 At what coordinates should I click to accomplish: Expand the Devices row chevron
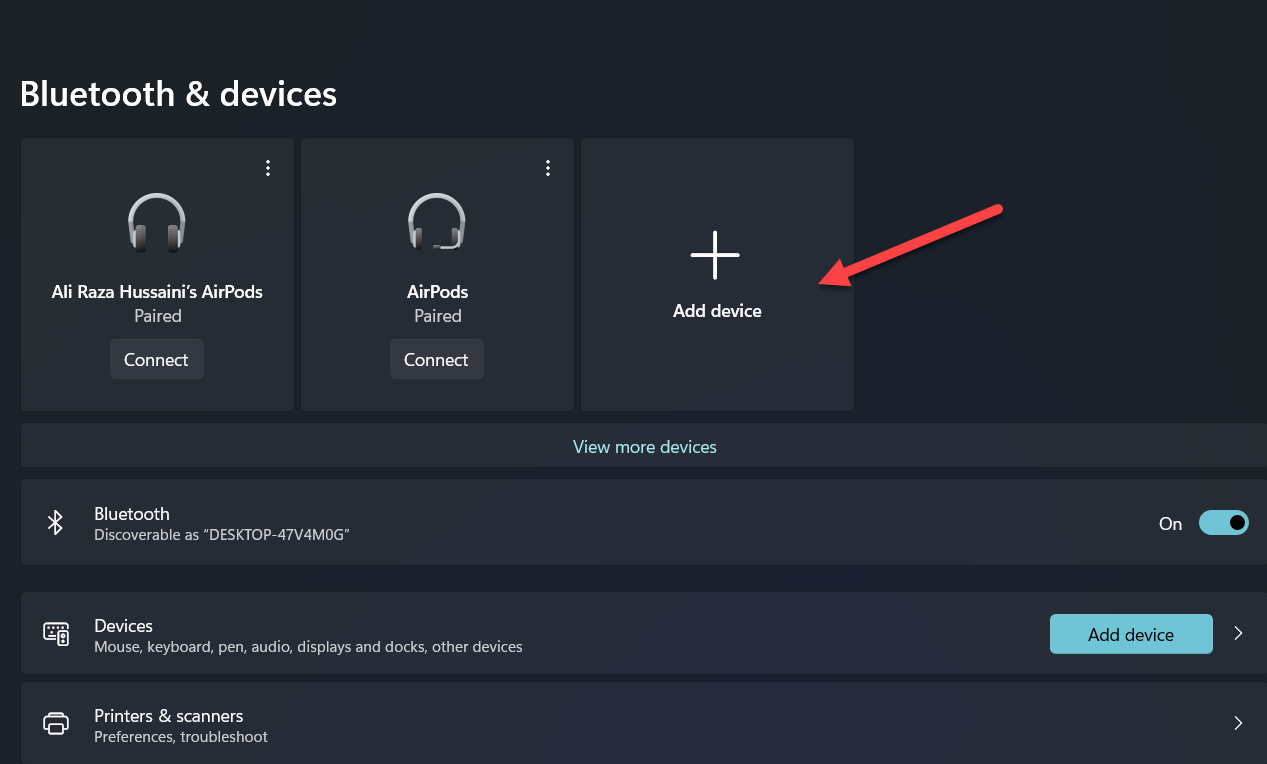click(x=1238, y=633)
